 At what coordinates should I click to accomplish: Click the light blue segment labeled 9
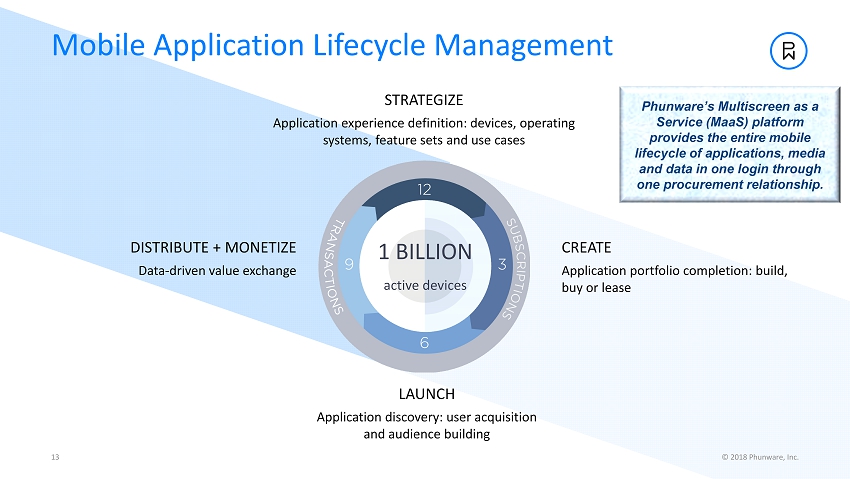pos(347,265)
